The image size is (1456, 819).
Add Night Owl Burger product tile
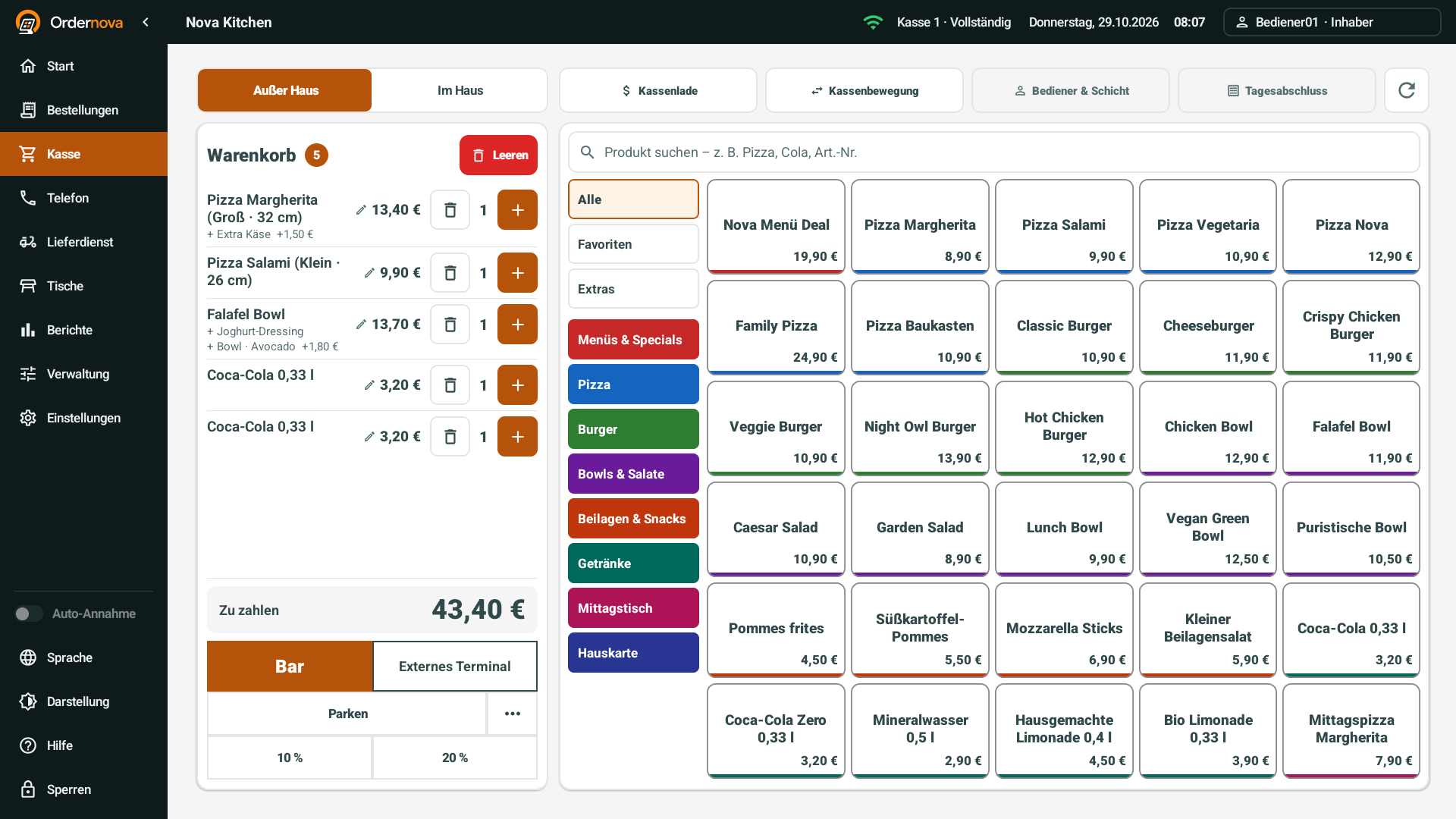[x=920, y=428]
